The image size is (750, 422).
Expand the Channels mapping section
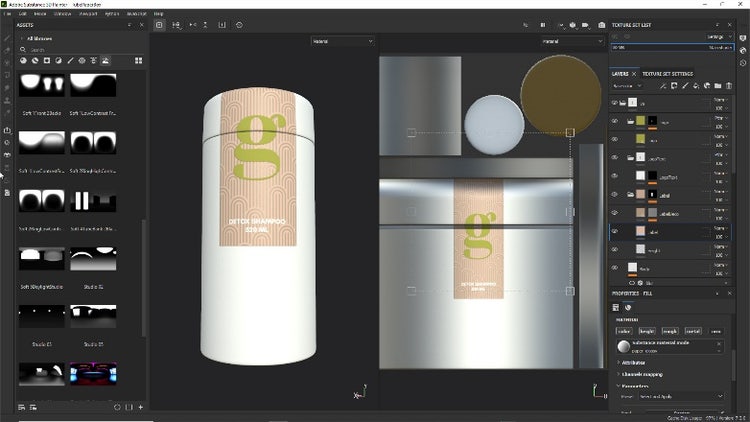click(x=640, y=374)
